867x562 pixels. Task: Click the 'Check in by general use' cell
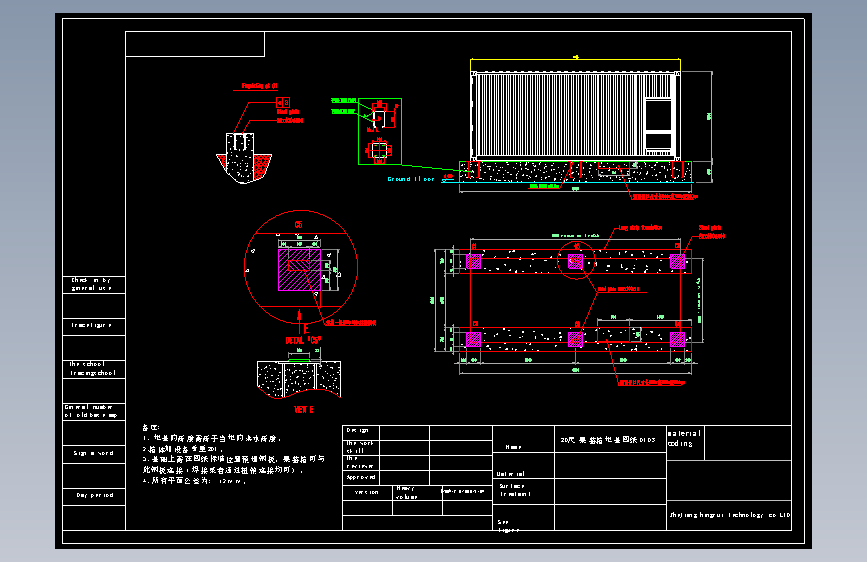pos(94,285)
